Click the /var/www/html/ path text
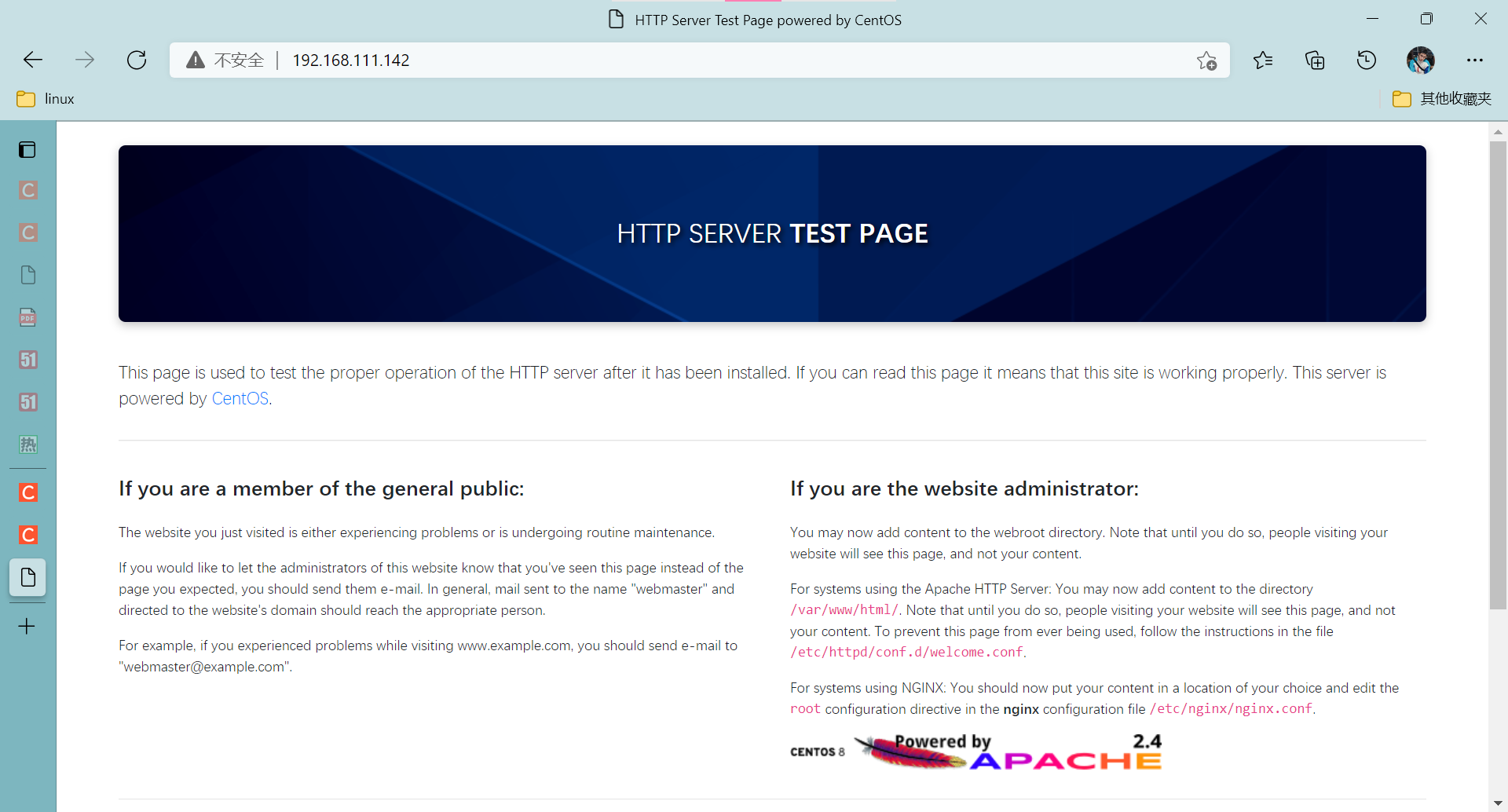 pos(844,610)
